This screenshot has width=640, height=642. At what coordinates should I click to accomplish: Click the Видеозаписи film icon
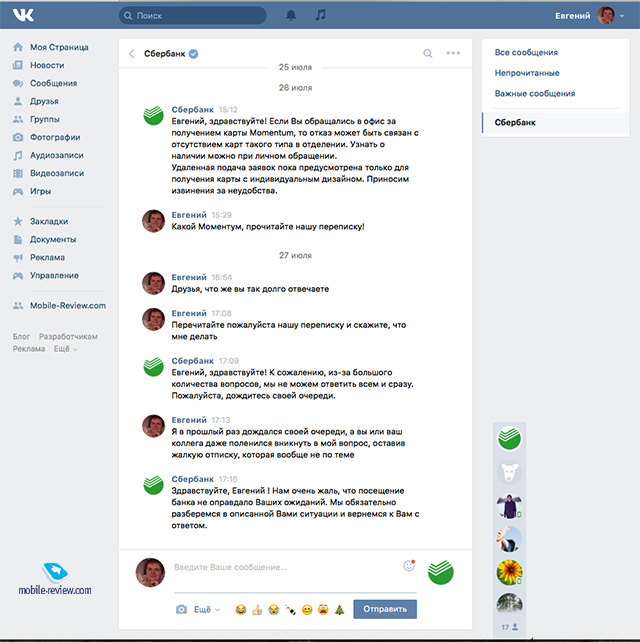coord(18,173)
